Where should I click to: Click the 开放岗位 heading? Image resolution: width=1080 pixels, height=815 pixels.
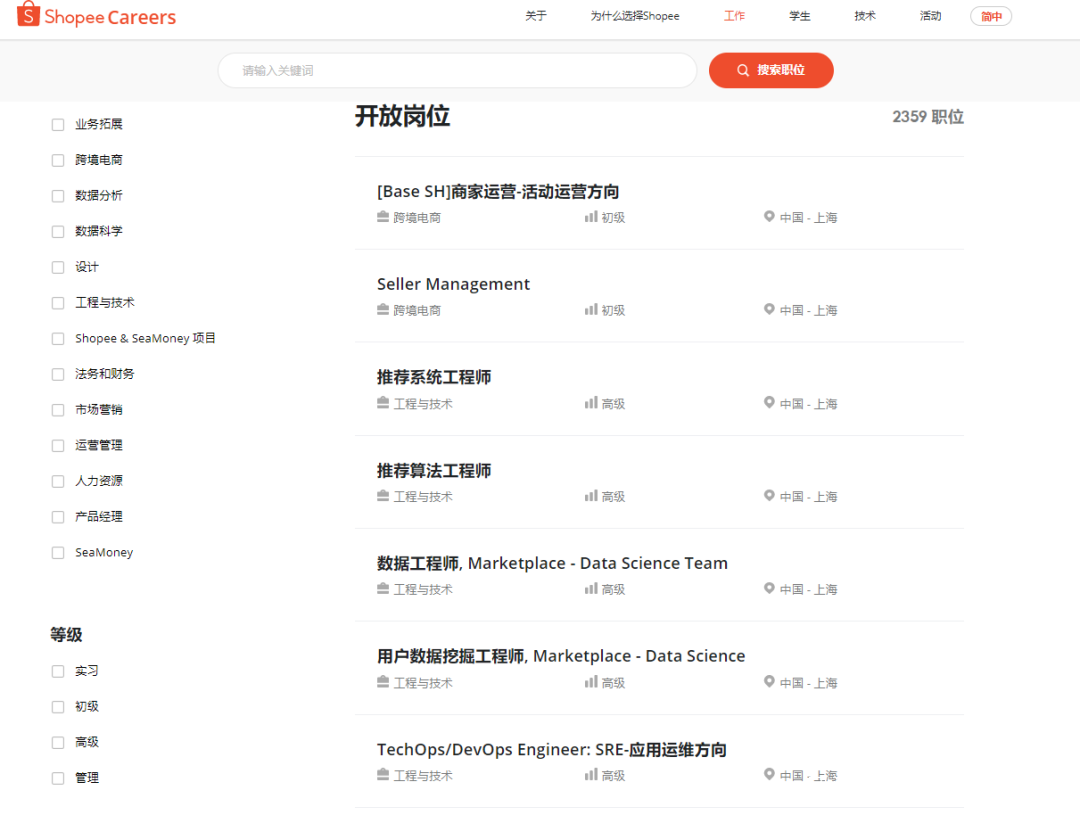point(402,116)
